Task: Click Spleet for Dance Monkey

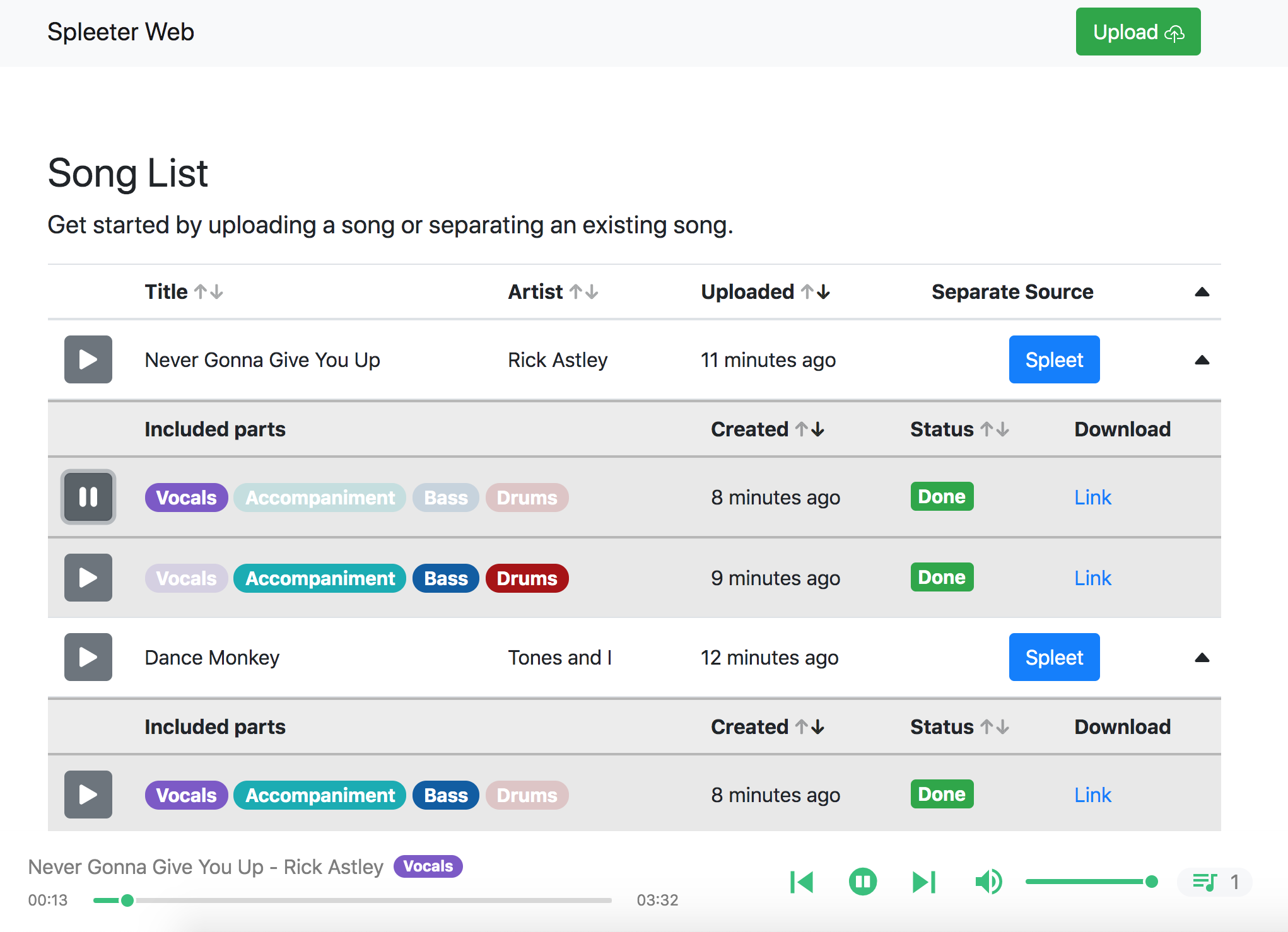Action: (x=1053, y=657)
